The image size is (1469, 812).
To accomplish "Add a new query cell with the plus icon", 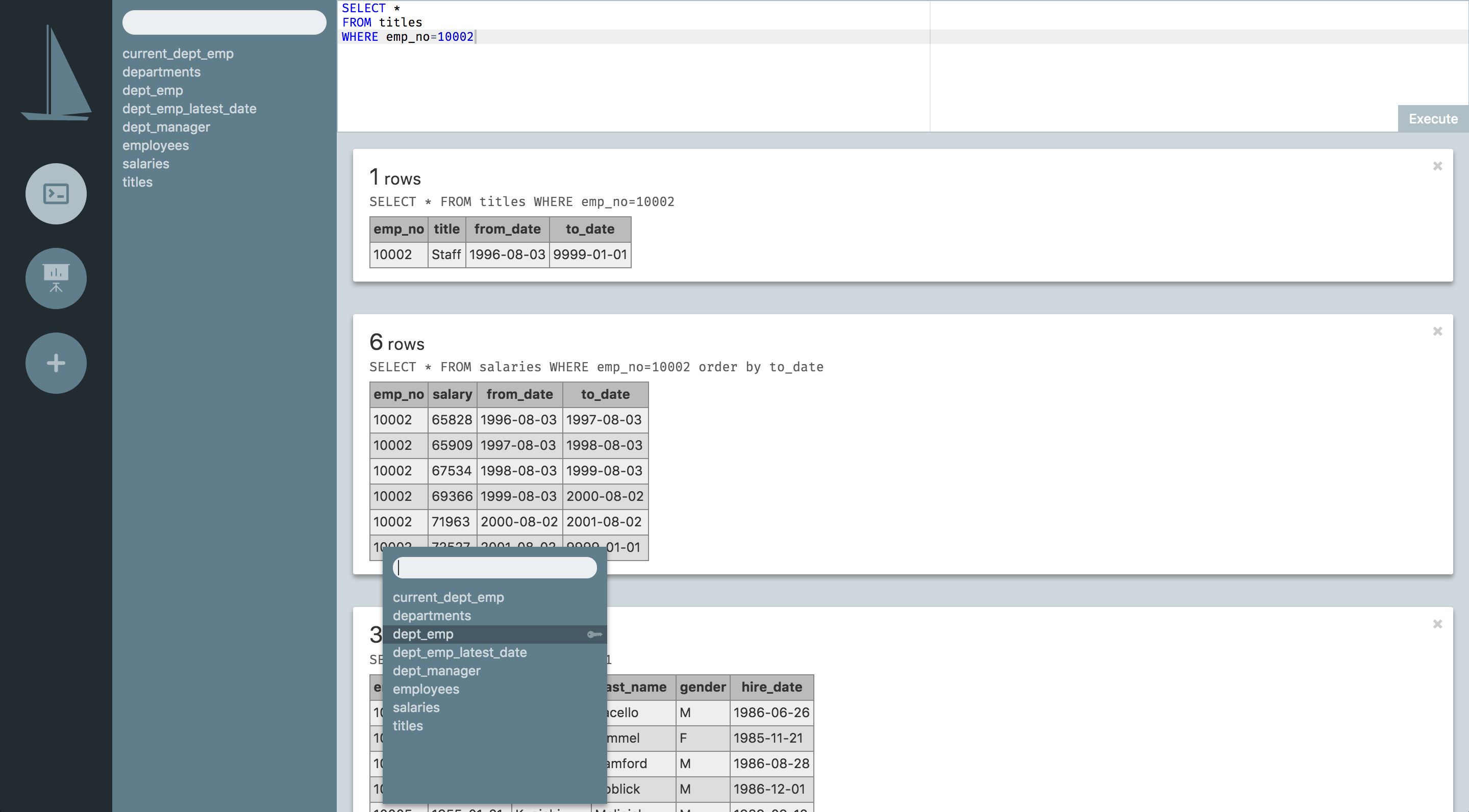I will (x=55, y=363).
